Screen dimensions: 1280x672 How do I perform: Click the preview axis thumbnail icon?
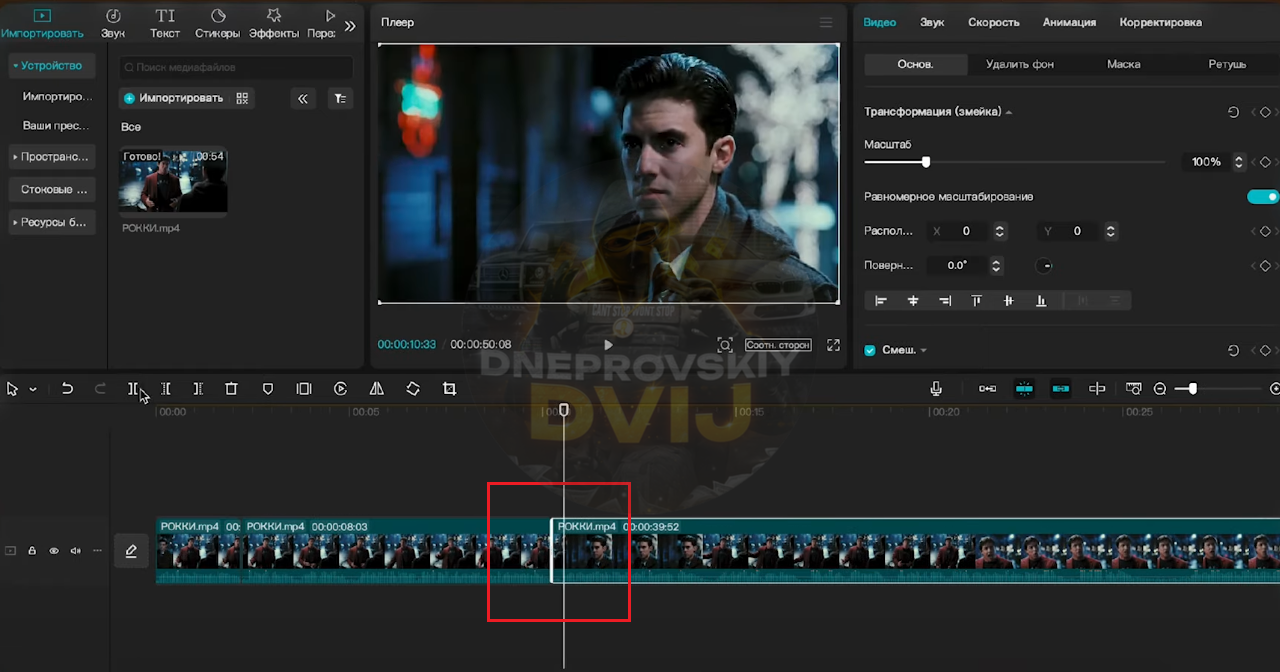[x=1133, y=389]
